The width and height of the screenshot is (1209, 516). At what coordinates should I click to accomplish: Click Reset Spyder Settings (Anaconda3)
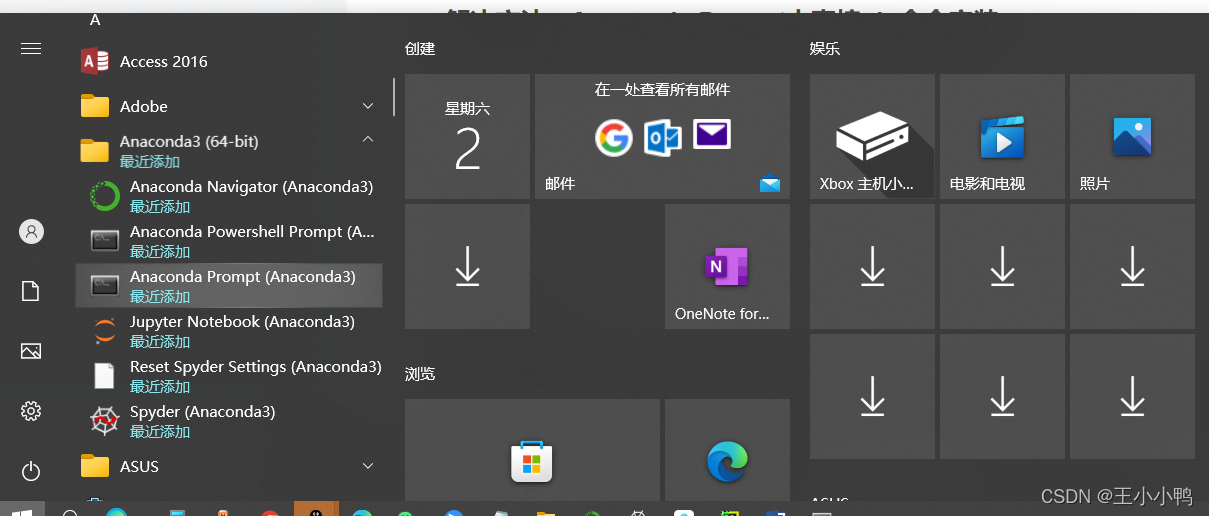[x=229, y=376]
